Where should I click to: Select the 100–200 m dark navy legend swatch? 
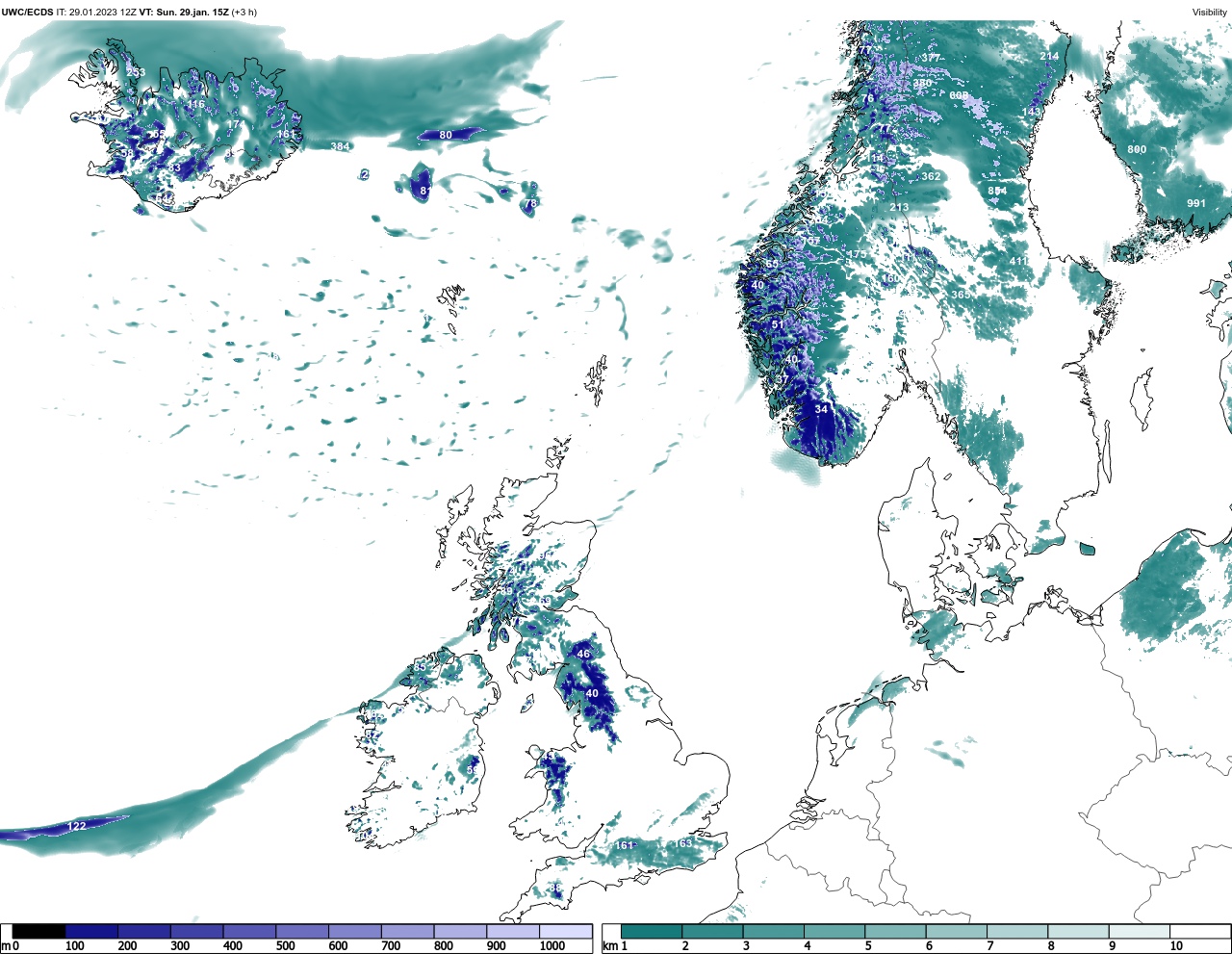click(x=91, y=931)
